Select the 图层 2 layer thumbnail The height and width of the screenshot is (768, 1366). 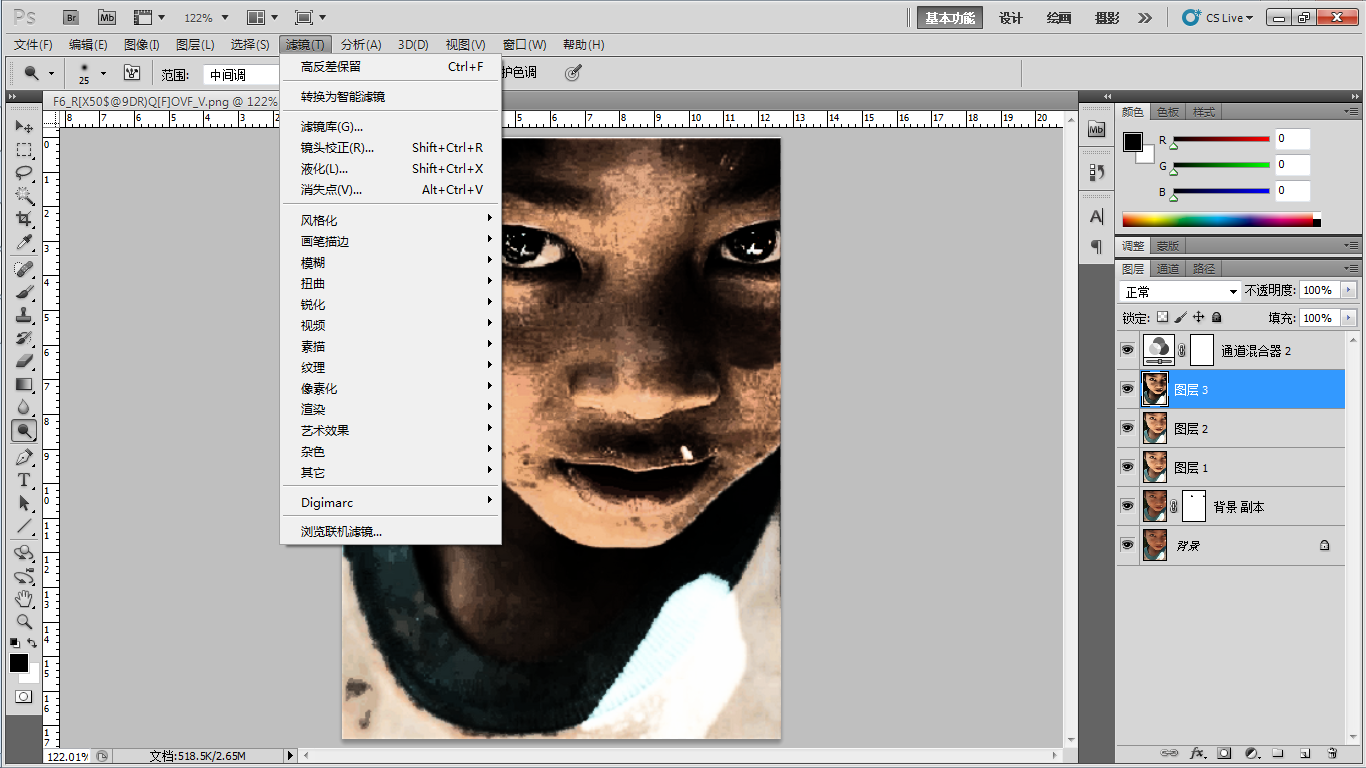click(x=1155, y=429)
